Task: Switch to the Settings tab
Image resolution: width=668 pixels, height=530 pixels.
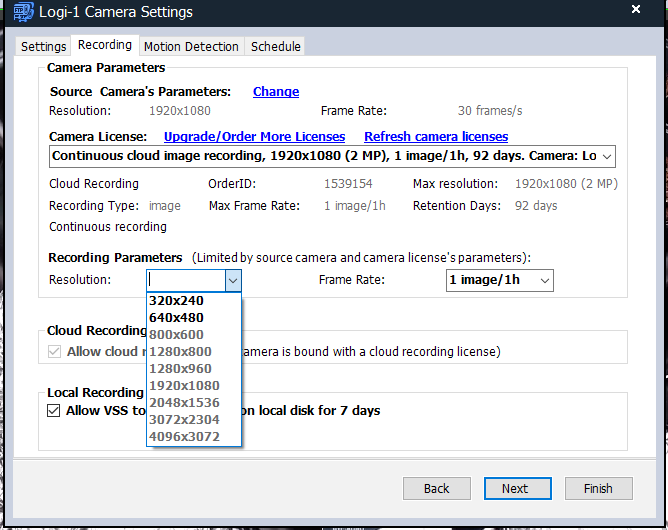Action: [x=43, y=46]
